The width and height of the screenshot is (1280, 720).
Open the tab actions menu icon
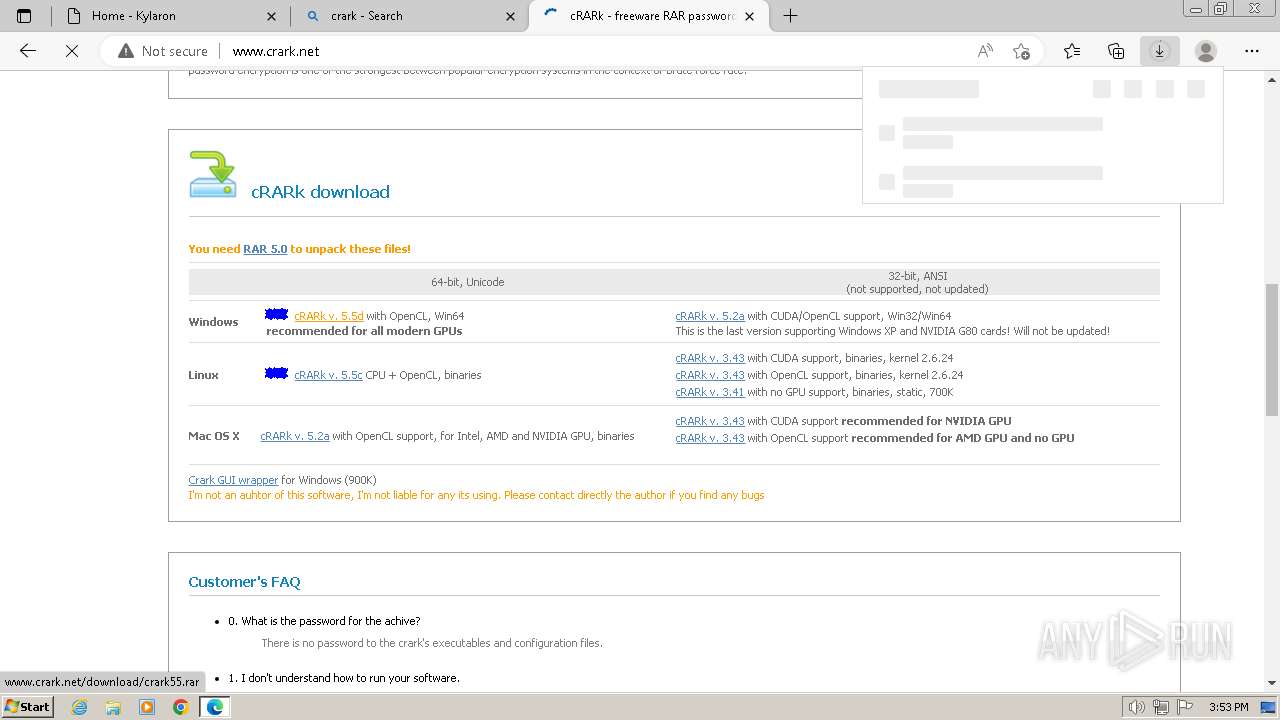[24, 16]
